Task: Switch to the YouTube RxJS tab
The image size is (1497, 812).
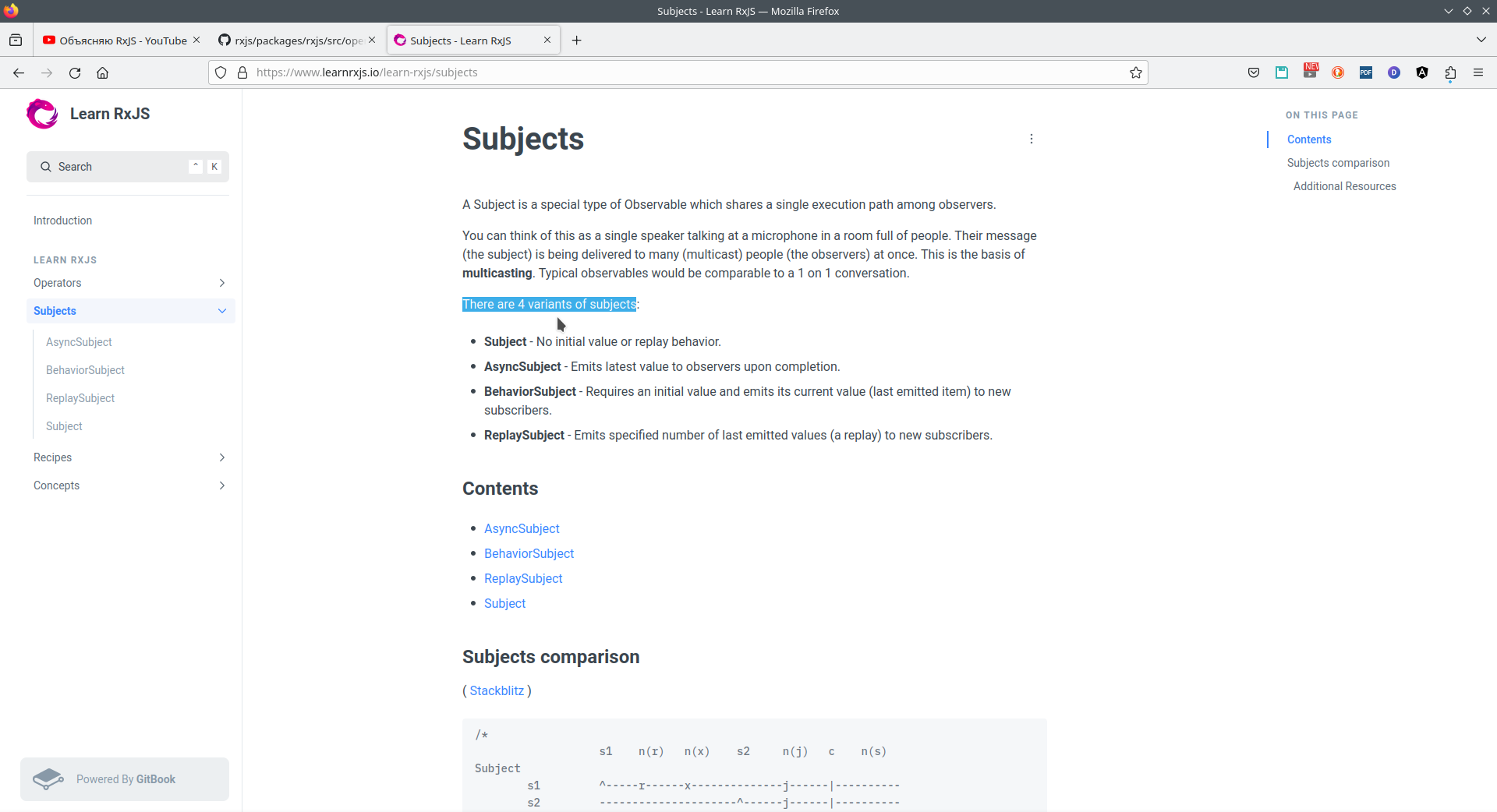Action: tap(115, 41)
